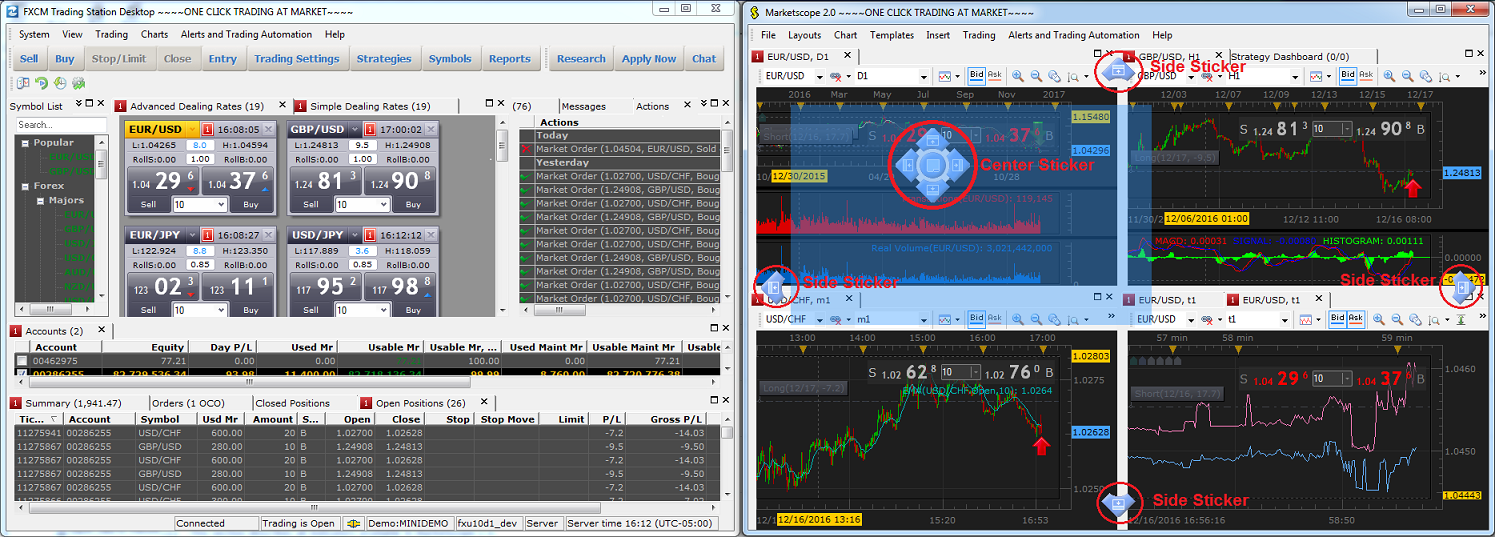Close the Advanced Dealing Rates tab
Image resolution: width=1495 pixels, height=537 pixels.
pos(283,105)
